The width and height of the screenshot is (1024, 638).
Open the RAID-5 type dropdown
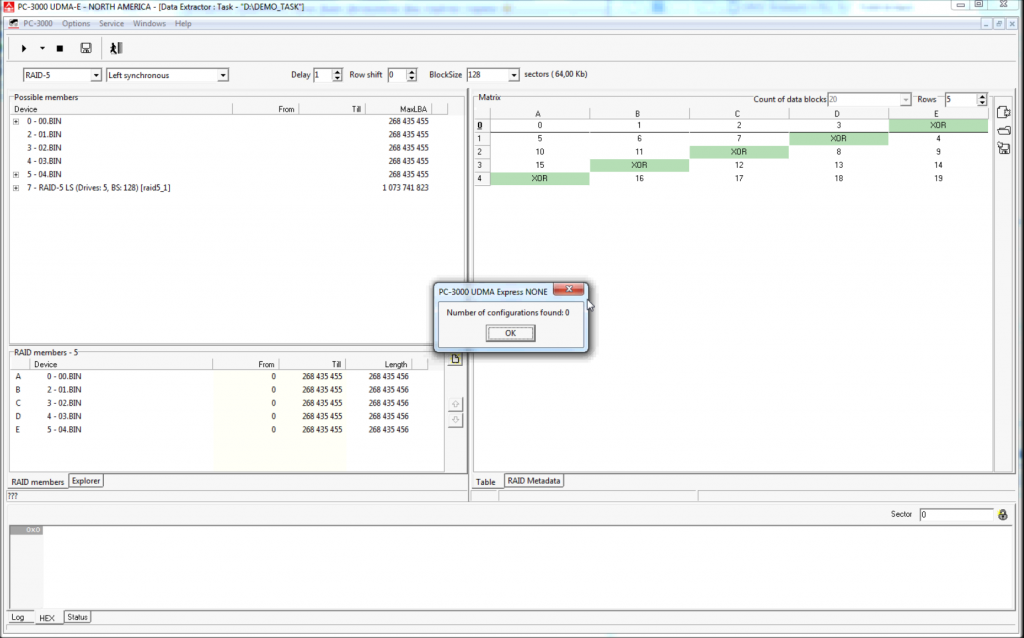[x=96, y=75]
